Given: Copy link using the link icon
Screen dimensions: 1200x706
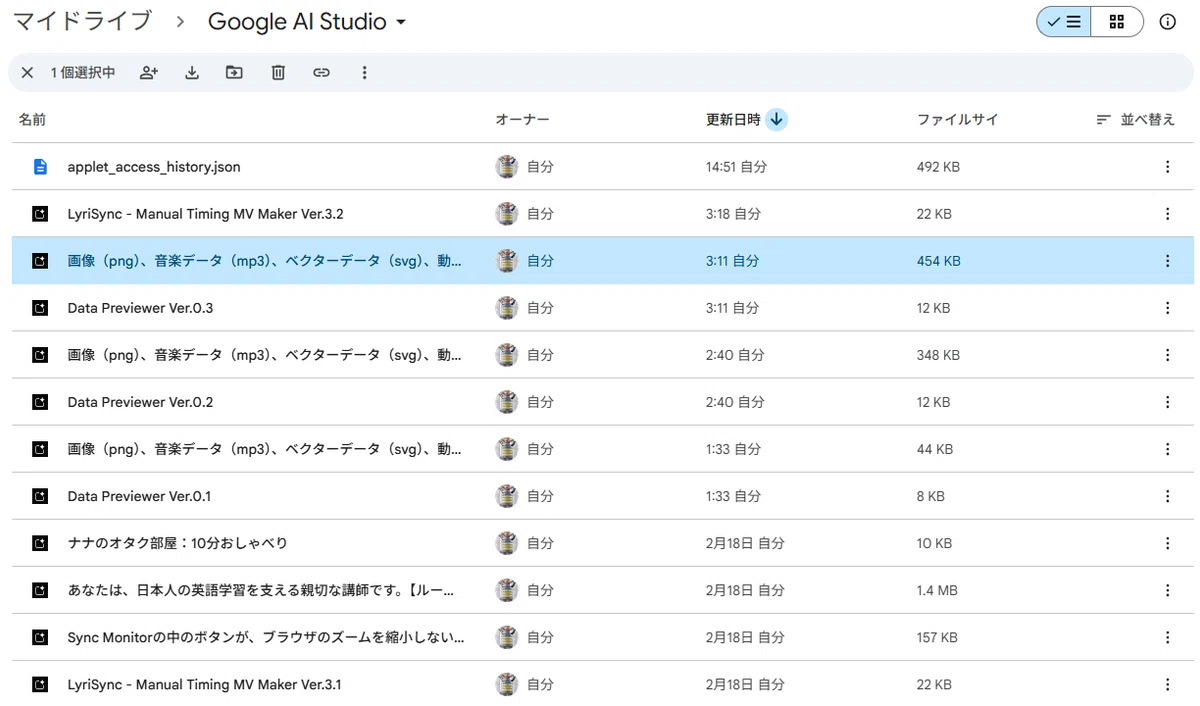Looking at the screenshot, I should click(x=321, y=73).
